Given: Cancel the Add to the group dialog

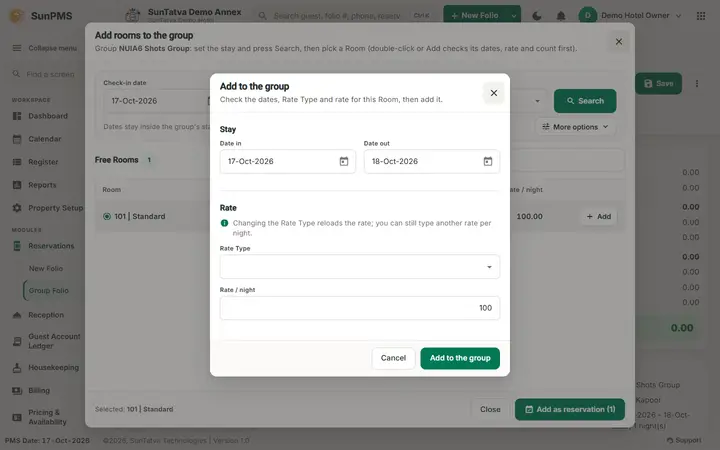Looking at the screenshot, I should [393, 358].
